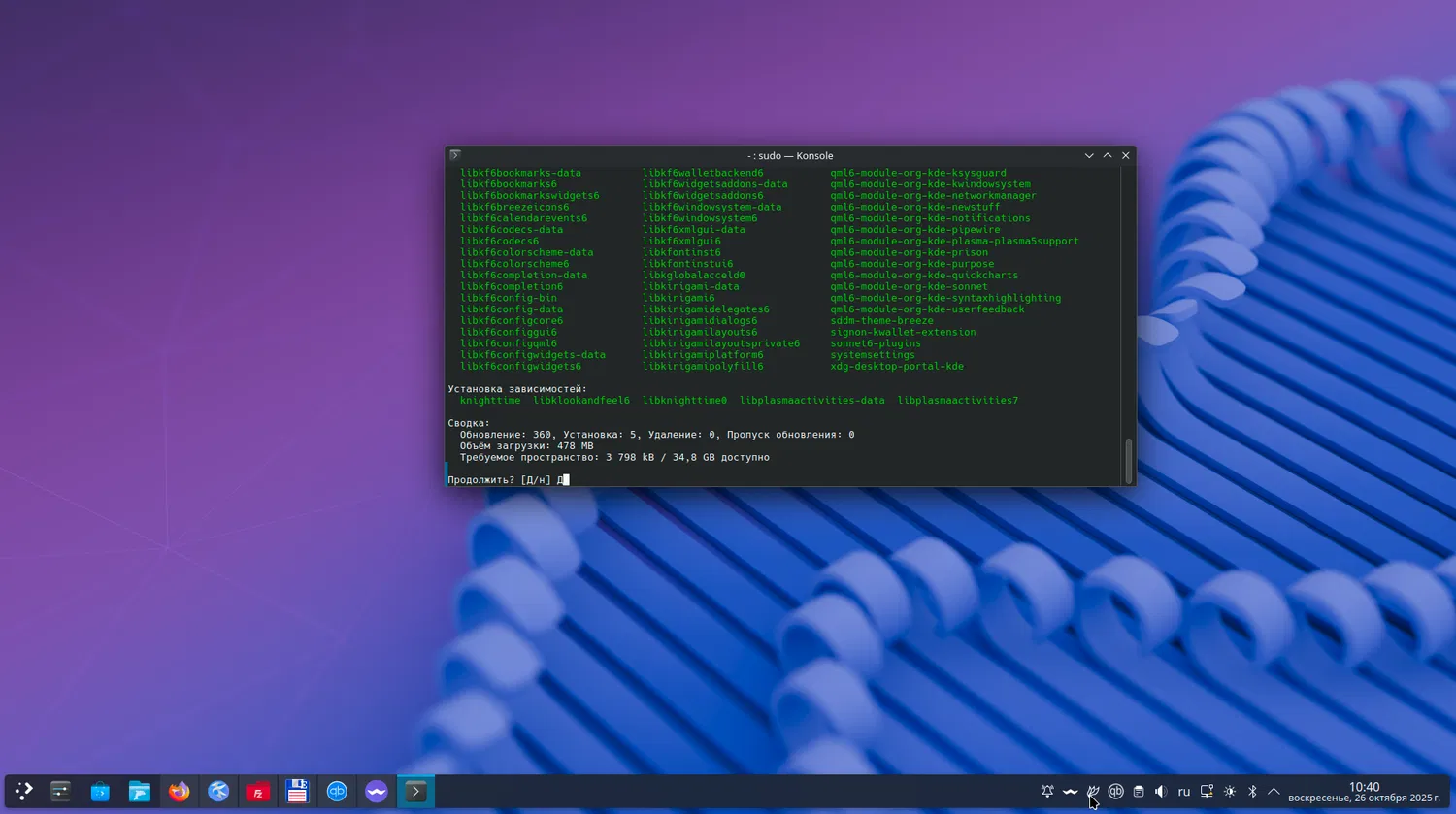Open the blue bird app in taskbar
Image resolution: width=1456 pixels, height=814 pixels.
(x=218, y=792)
